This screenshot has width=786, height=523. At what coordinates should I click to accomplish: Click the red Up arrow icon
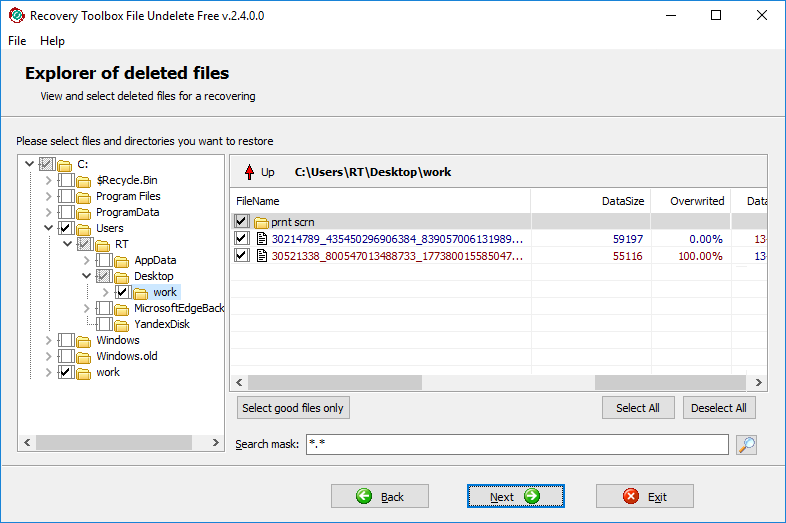[250, 172]
